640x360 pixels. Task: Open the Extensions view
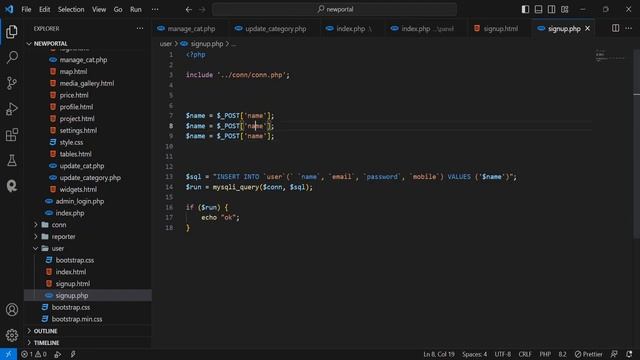(12, 135)
